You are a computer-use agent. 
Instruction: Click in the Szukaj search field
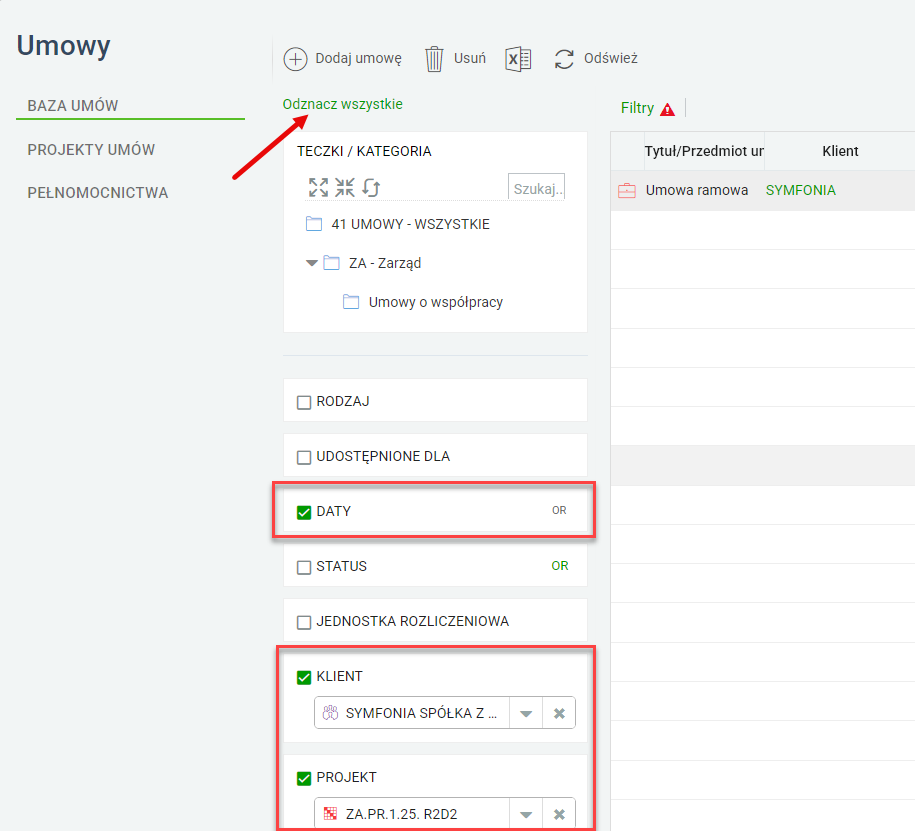[536, 187]
